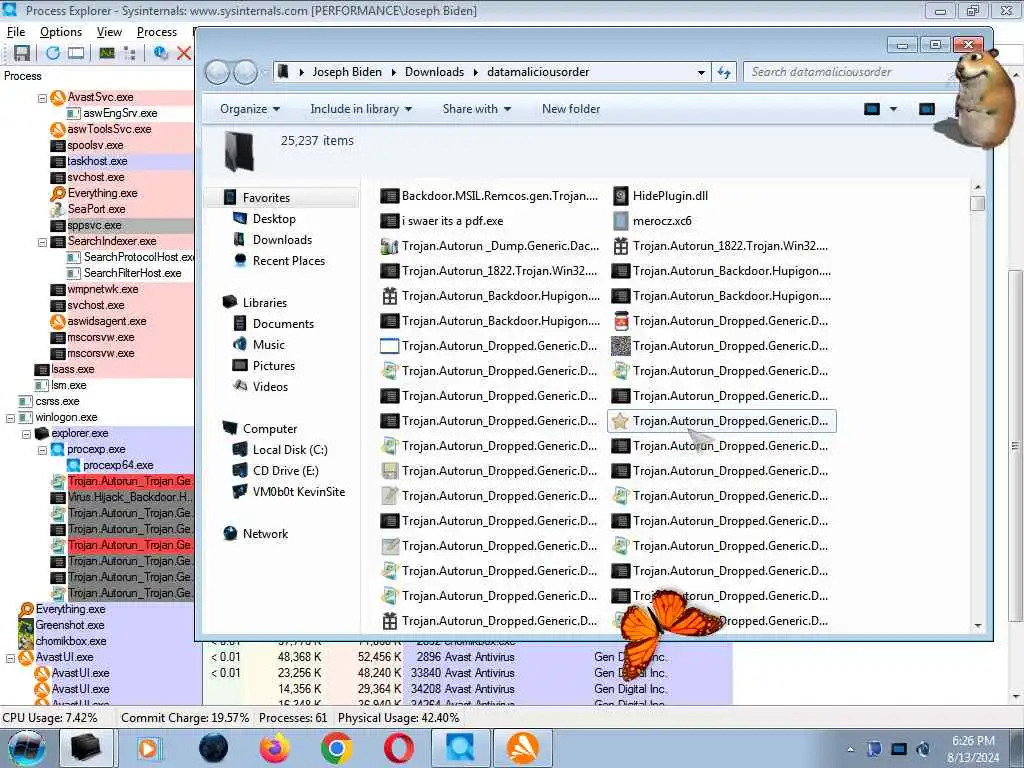Viewport: 1024px width, 768px height.
Task: Click the file list scrollbar up arrow
Action: pyautogui.click(x=978, y=187)
